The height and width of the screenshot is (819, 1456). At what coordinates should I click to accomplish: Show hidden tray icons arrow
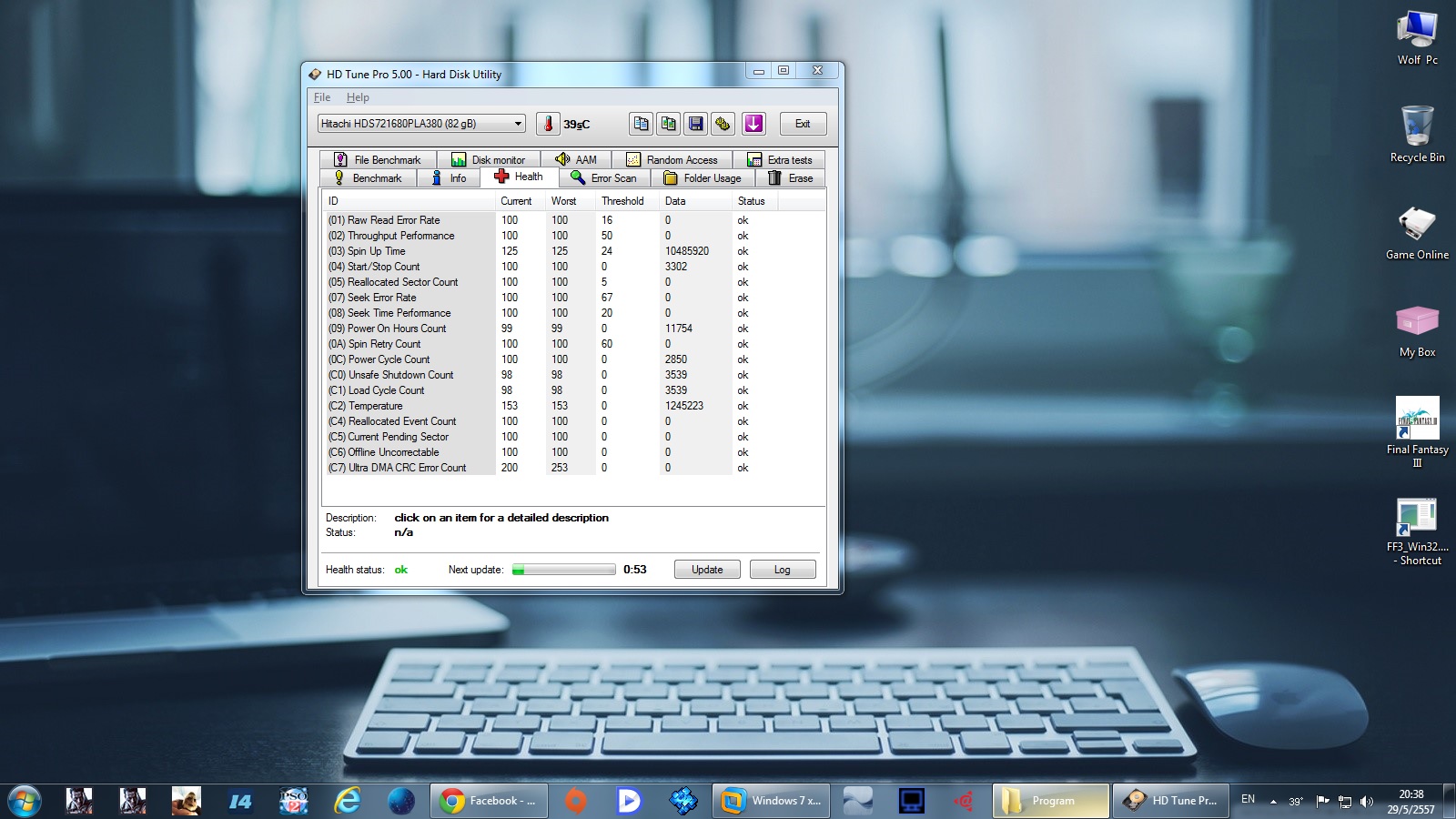coord(1273,802)
